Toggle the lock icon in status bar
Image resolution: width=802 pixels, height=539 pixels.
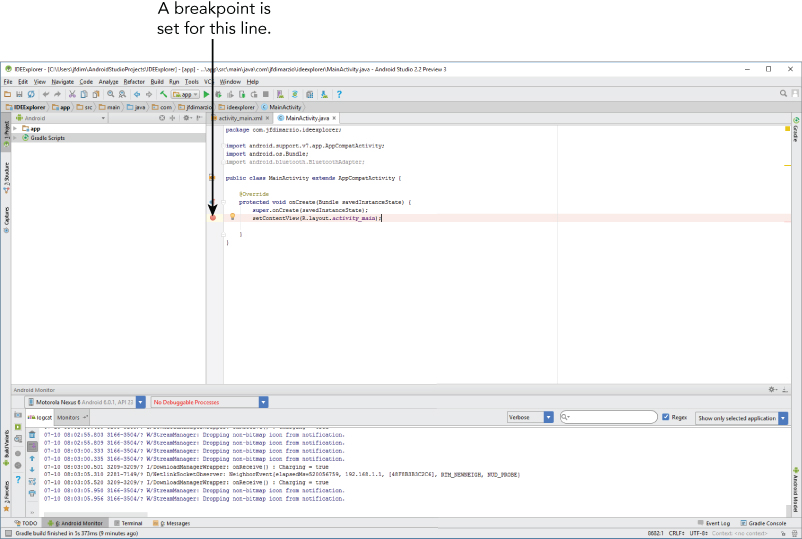tap(783, 533)
